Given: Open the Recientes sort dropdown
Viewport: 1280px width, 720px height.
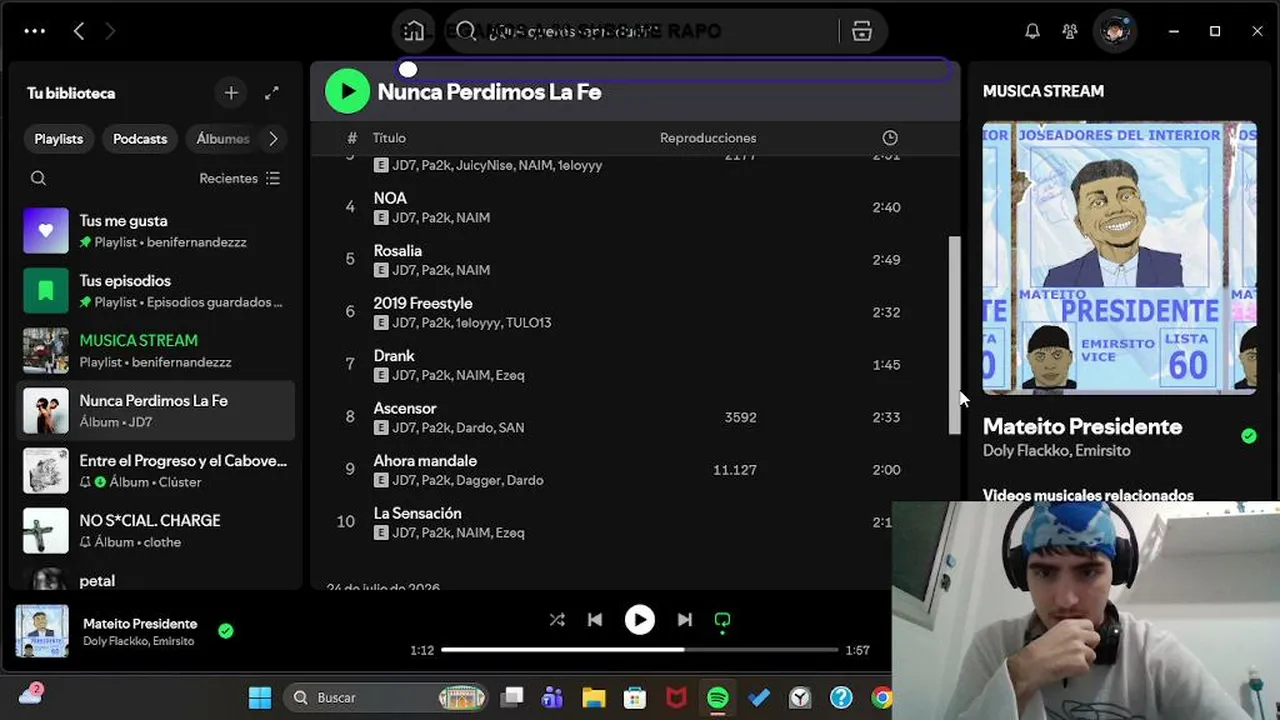Looking at the screenshot, I should 240,178.
